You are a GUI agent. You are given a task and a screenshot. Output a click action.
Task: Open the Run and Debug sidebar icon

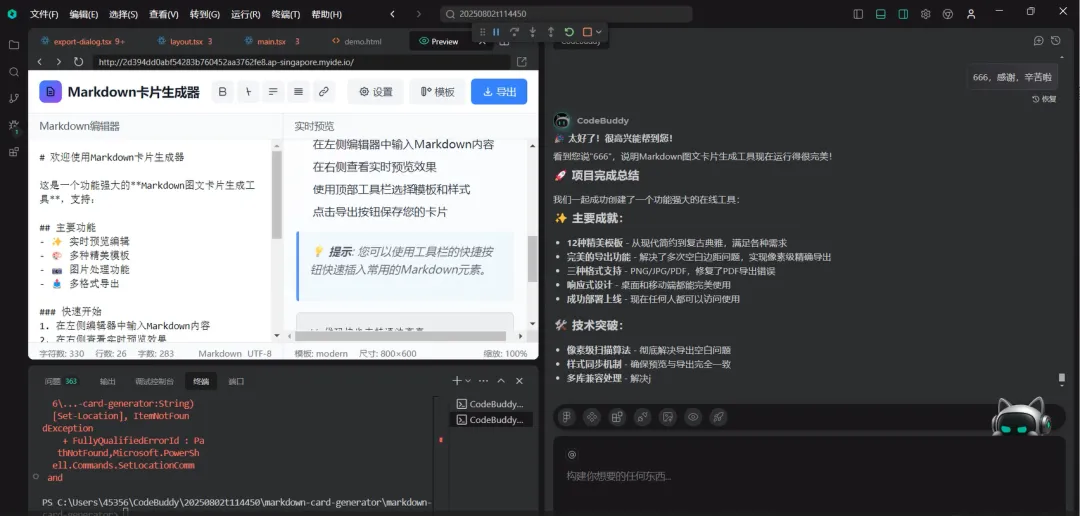pyautogui.click(x=14, y=125)
